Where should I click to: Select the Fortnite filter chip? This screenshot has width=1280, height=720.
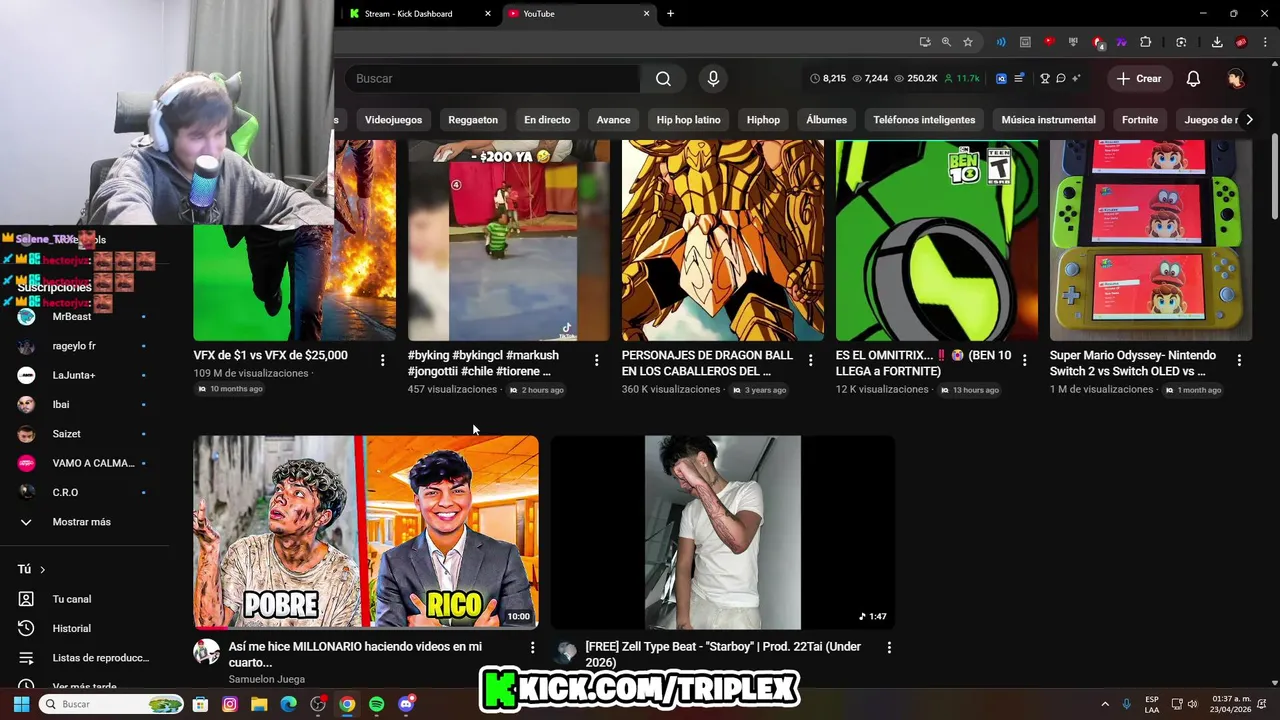[1140, 119]
